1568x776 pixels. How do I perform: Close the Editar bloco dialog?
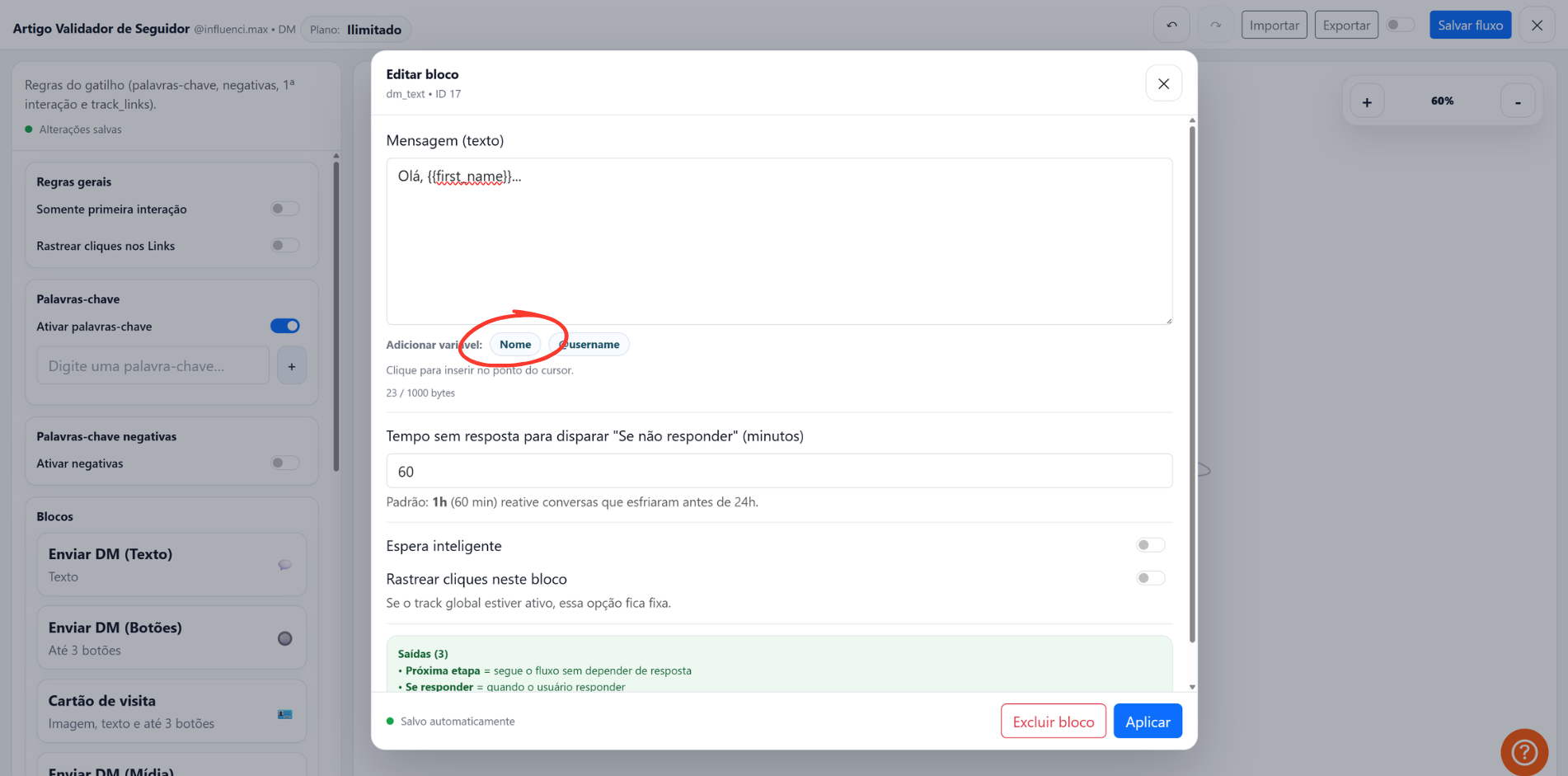tap(1163, 83)
